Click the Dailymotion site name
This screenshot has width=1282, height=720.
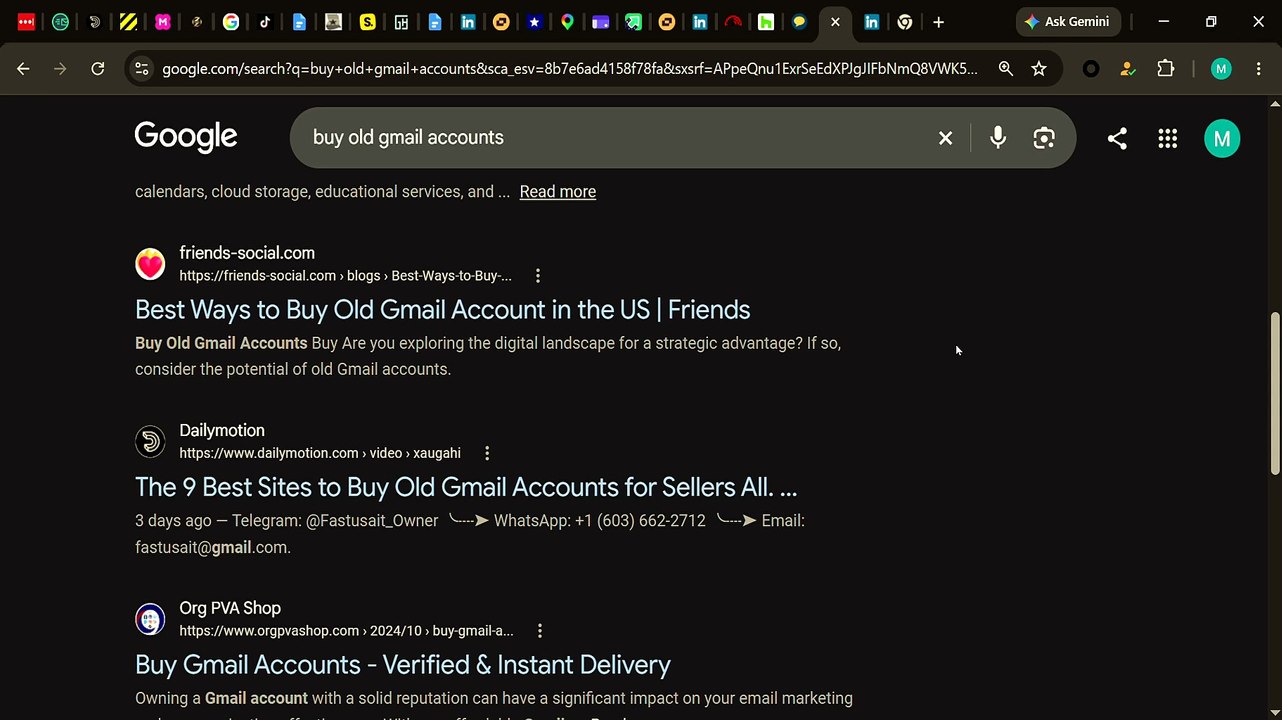point(222,430)
